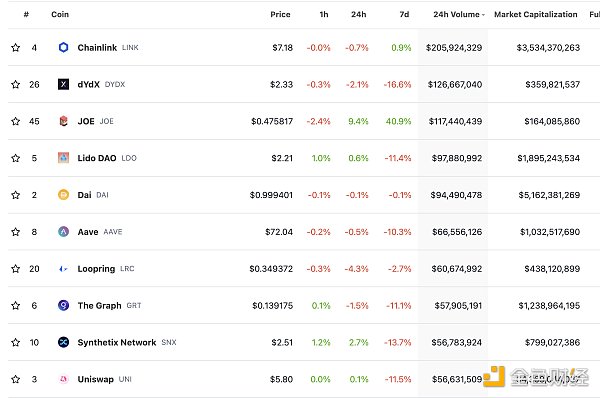The width and height of the screenshot is (600, 398).
Task: Click the Chainlink hexagon logo icon
Action: click(x=64, y=47)
